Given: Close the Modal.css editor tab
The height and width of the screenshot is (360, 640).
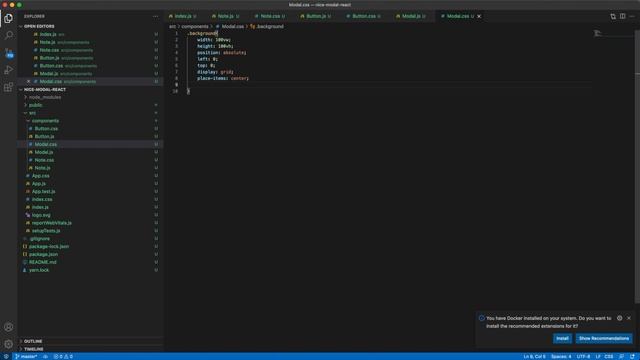Looking at the screenshot, I should [x=479, y=16].
